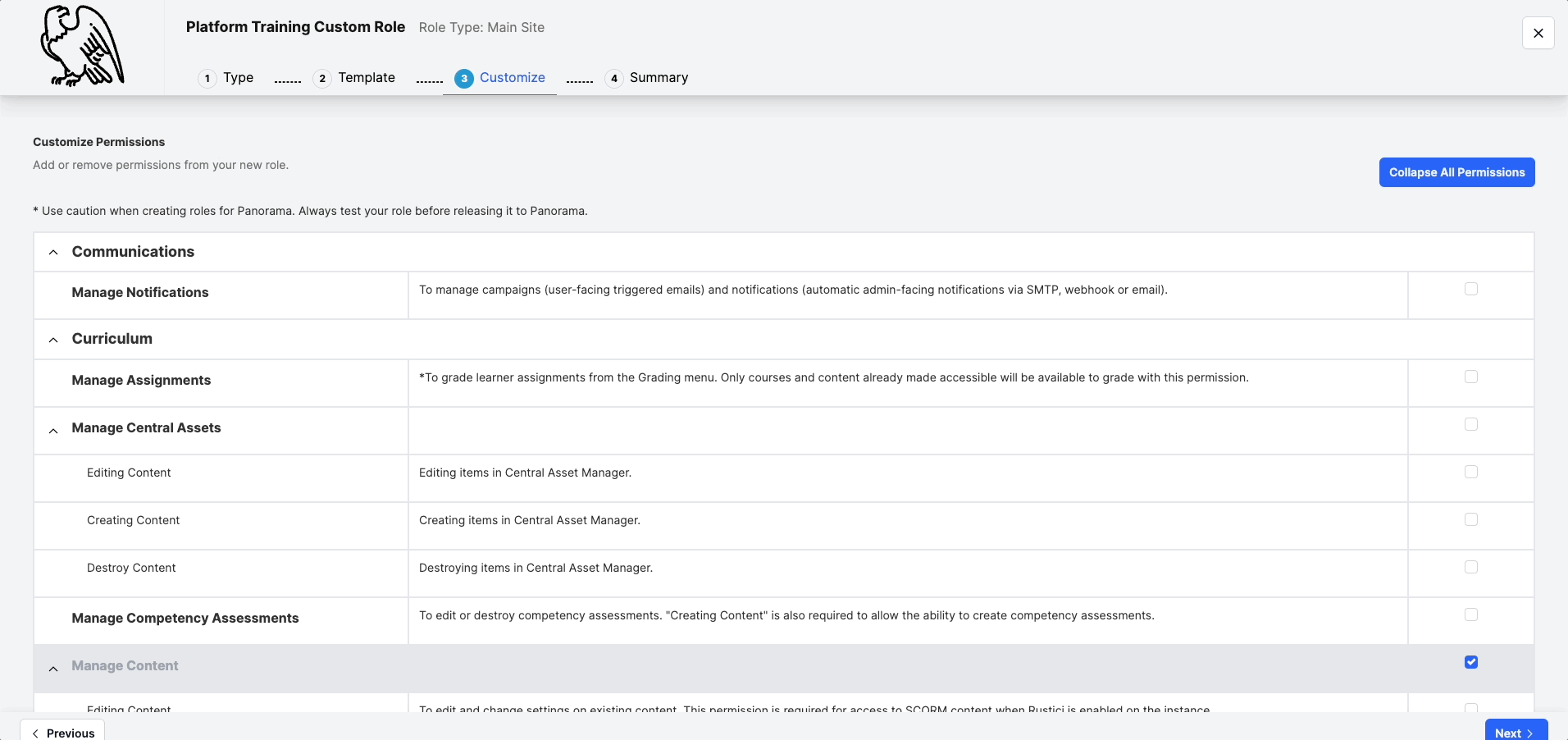Click the Next button
1568x740 pixels.
pos(1516,732)
